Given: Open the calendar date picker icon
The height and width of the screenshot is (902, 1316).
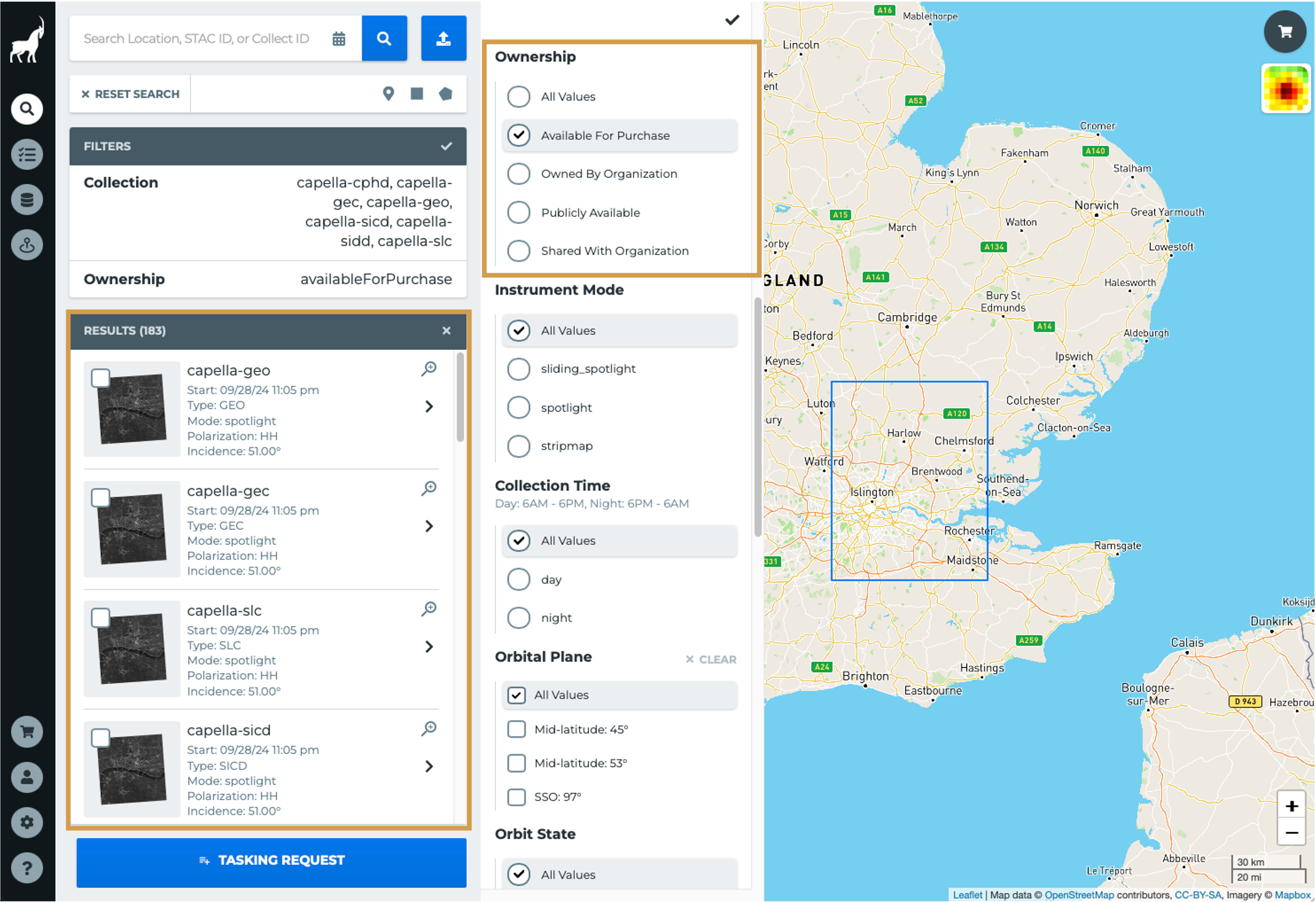Looking at the screenshot, I should pyautogui.click(x=339, y=38).
